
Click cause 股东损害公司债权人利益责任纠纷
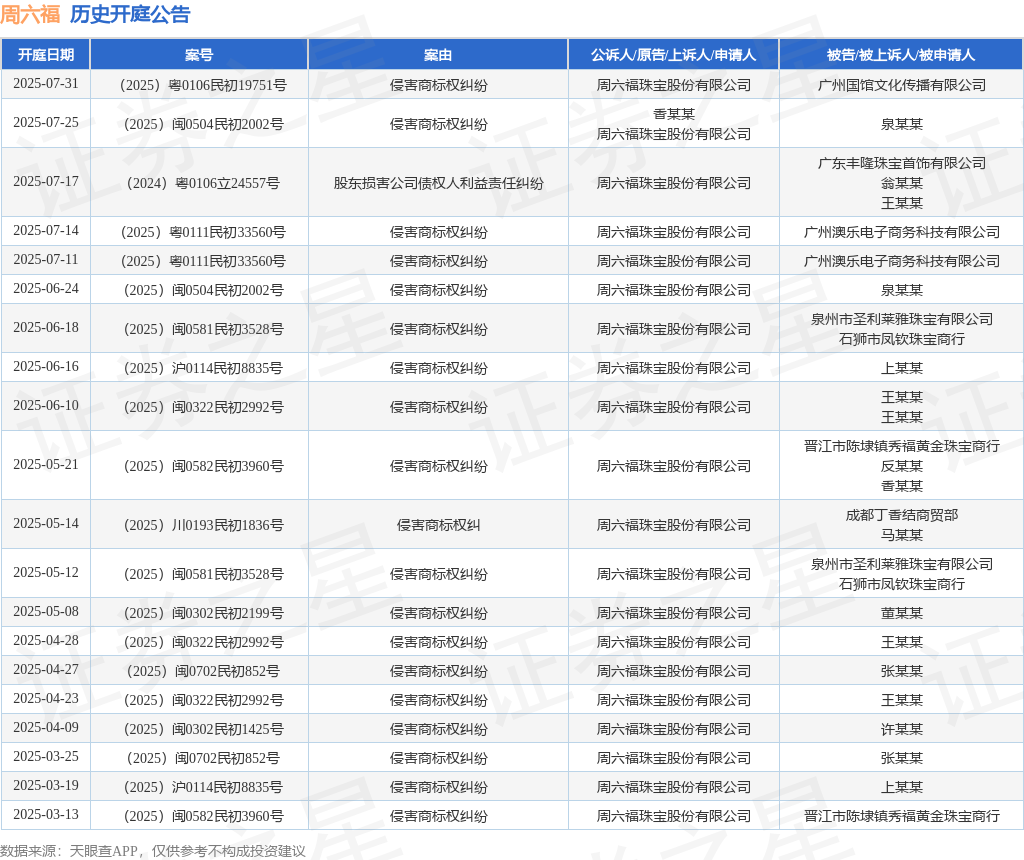pos(438,183)
